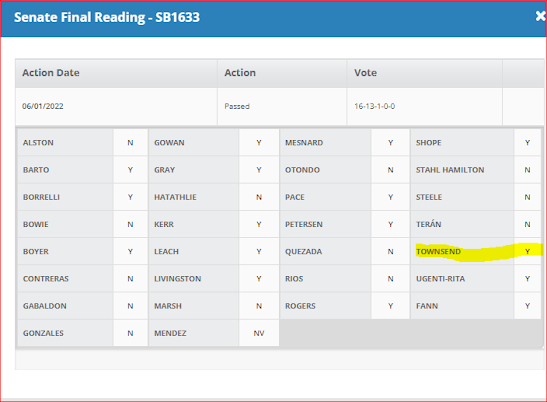Click the Y vote beside TOWNSEND
Image resolution: width=547 pixels, height=402 pixels.
[x=527, y=251]
